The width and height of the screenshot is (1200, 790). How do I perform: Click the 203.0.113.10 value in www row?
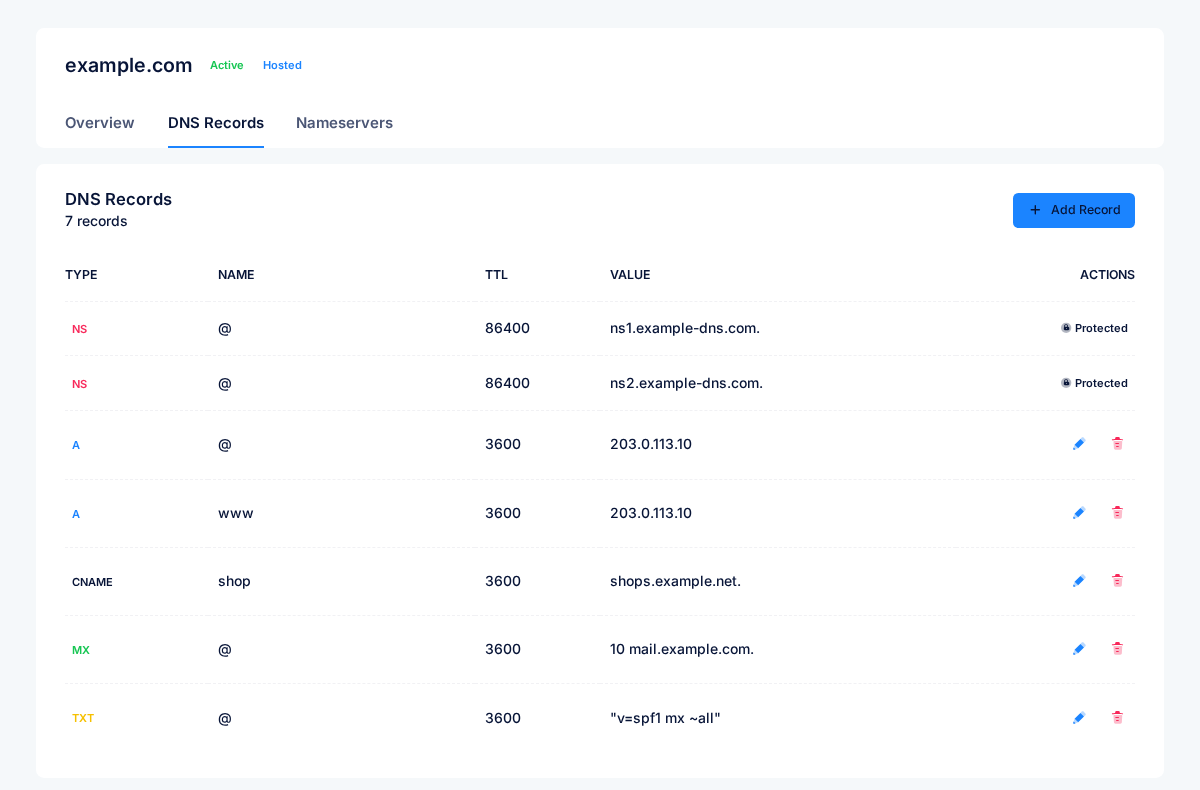pos(651,513)
